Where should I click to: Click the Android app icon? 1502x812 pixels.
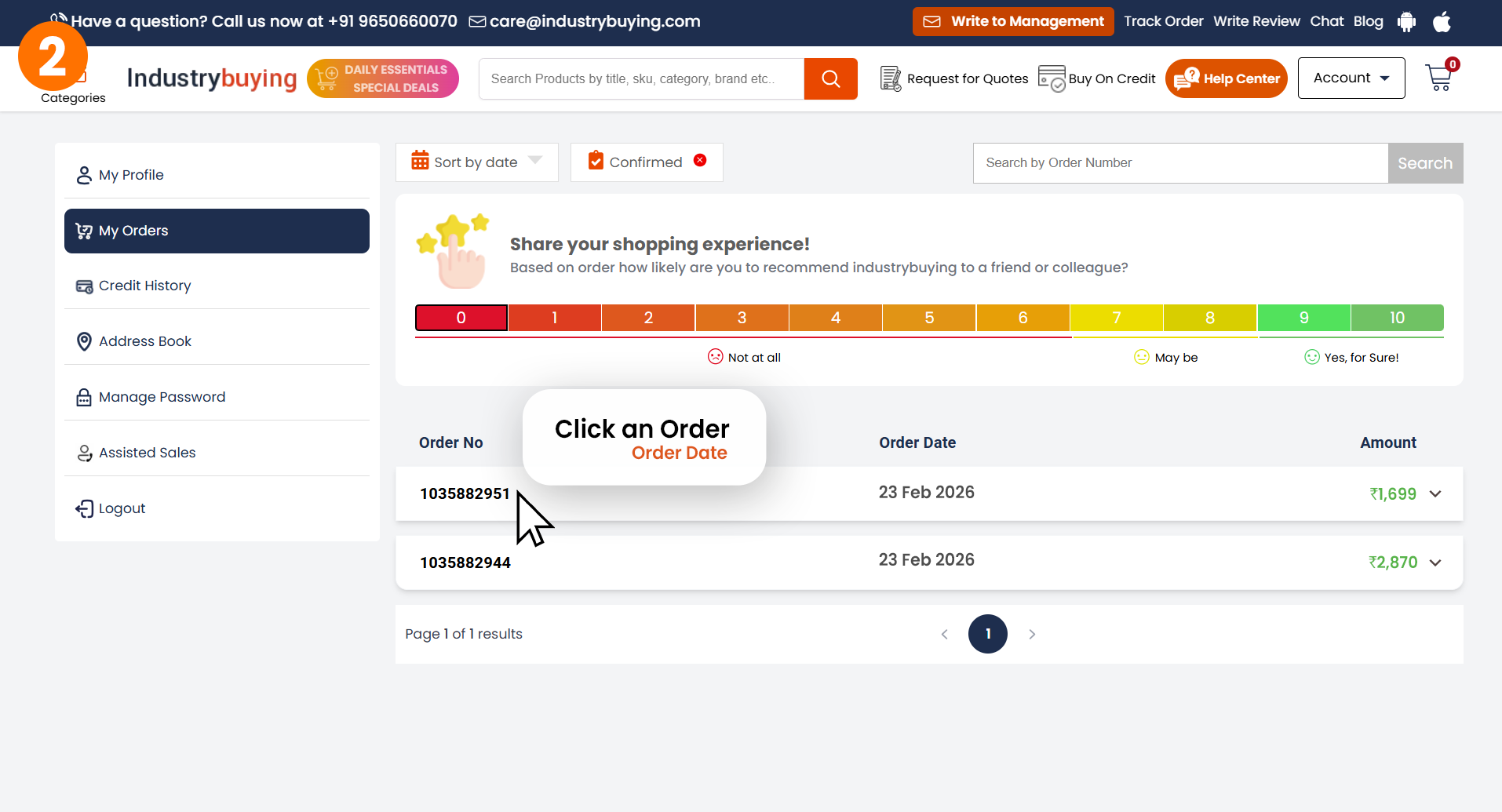click(1406, 22)
